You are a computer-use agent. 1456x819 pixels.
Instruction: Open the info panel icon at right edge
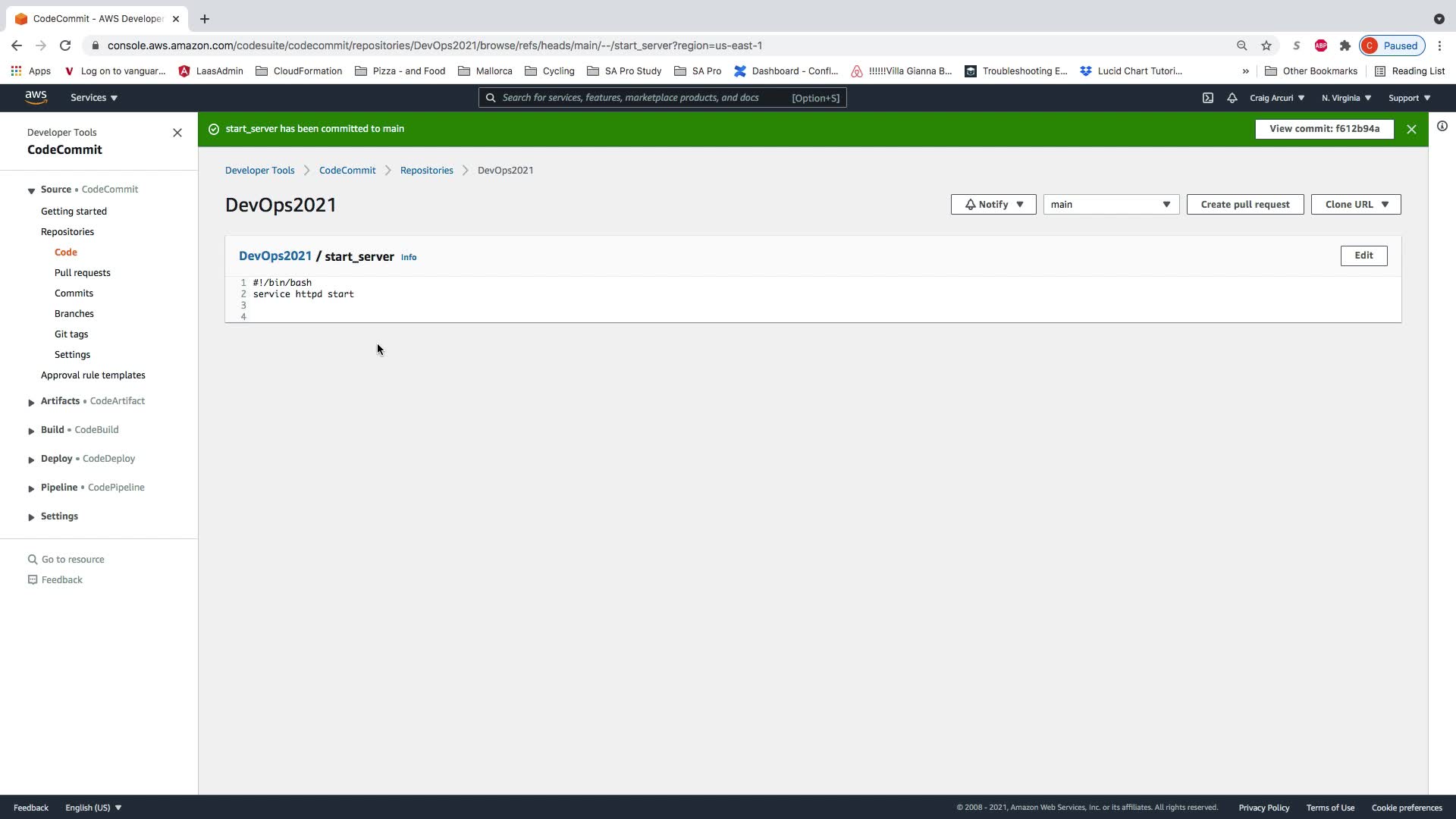pyautogui.click(x=1442, y=127)
